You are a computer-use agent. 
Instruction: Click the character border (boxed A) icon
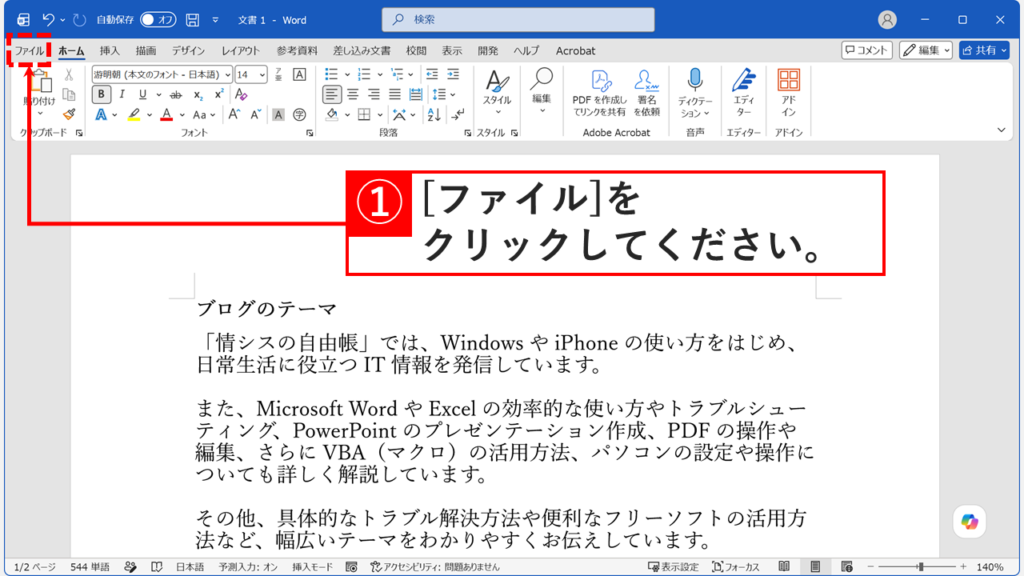pyautogui.click(x=299, y=74)
